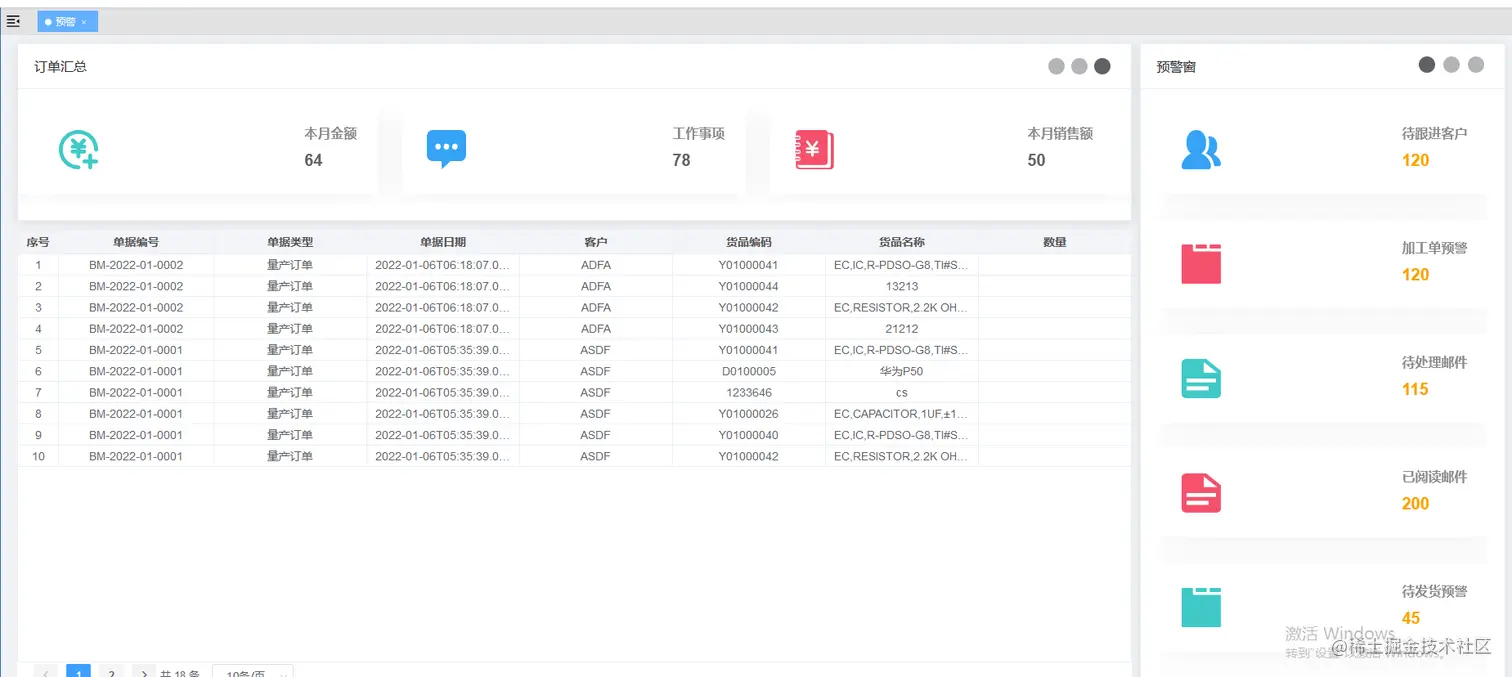Image resolution: width=1512 pixels, height=677 pixels.
Task: Click the 待发货预警 count 45
Action: pyautogui.click(x=1411, y=618)
